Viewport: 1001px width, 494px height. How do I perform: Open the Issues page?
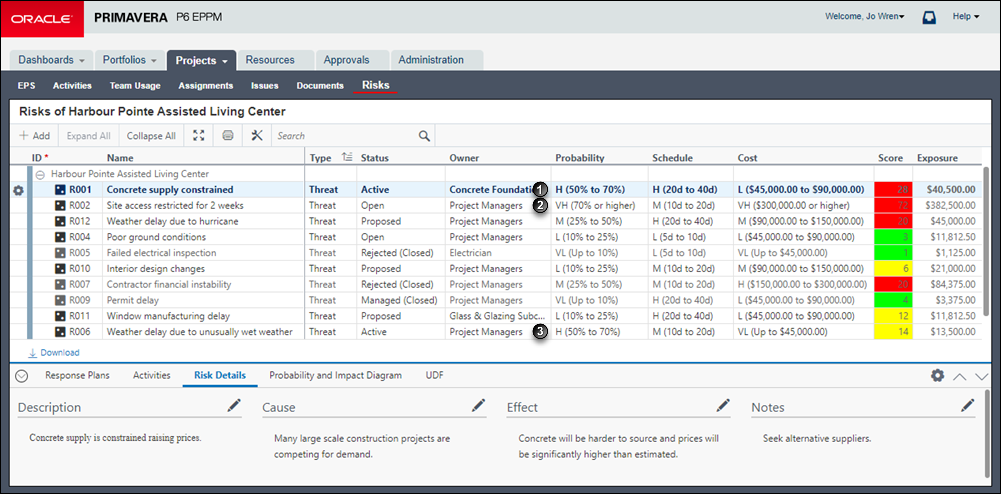tap(264, 86)
